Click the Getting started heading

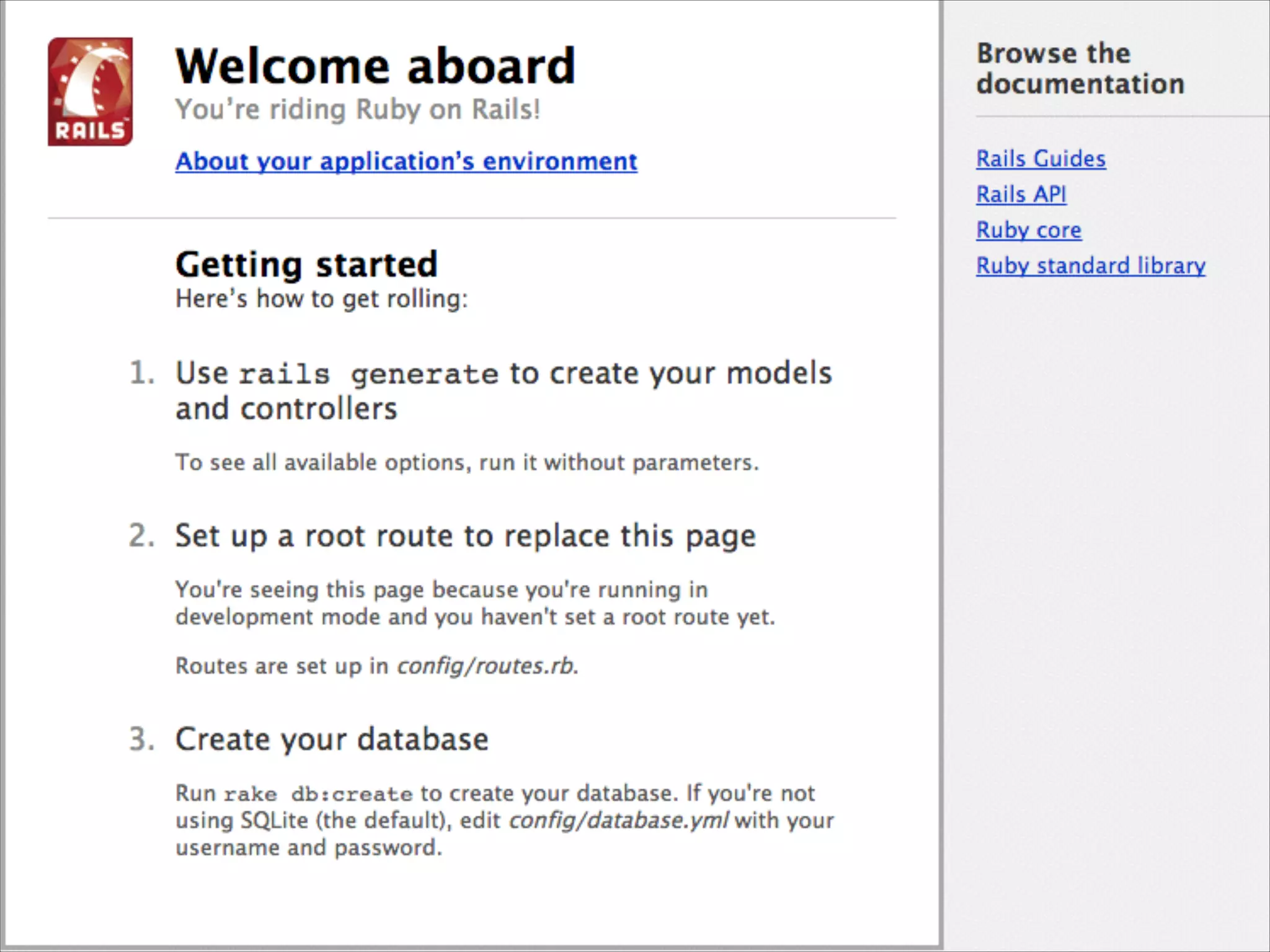(x=306, y=265)
